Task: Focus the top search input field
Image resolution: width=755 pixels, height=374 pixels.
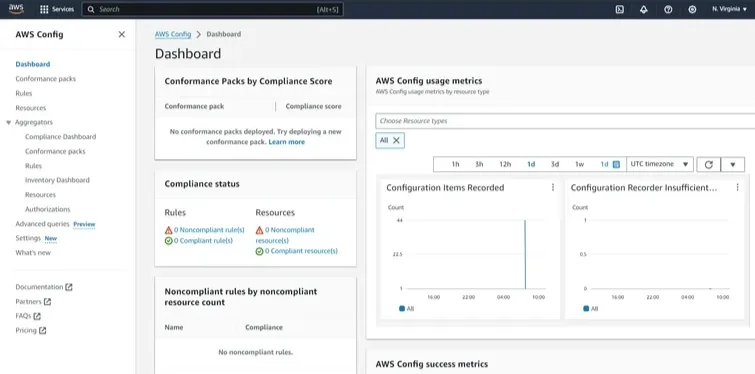Action: click(212, 9)
